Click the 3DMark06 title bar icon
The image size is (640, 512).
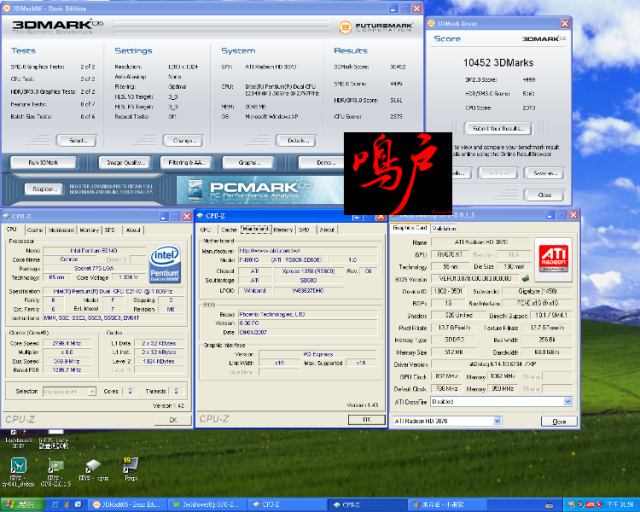[7, 8]
